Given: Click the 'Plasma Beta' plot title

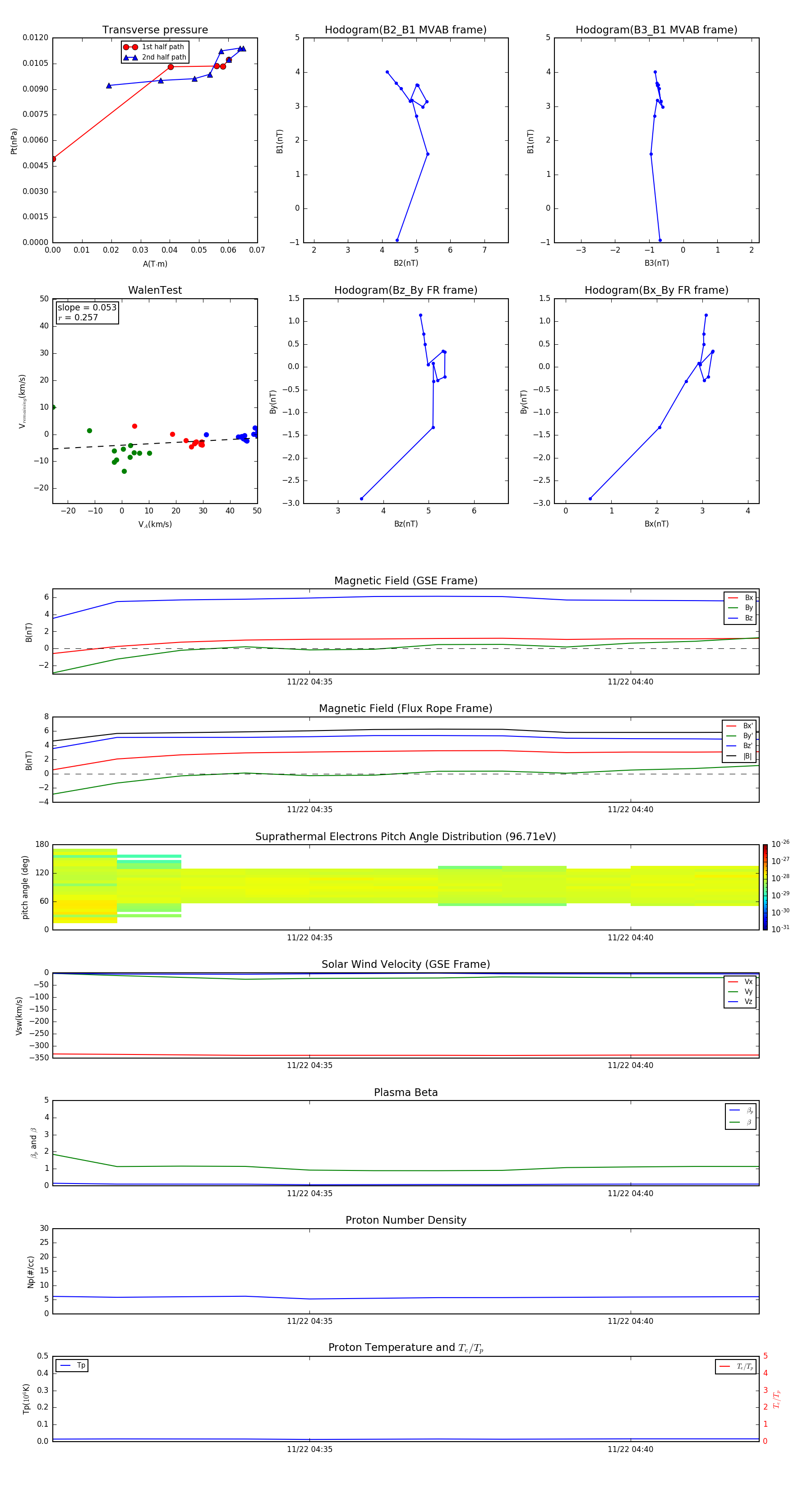Looking at the screenshot, I should 406,1093.
